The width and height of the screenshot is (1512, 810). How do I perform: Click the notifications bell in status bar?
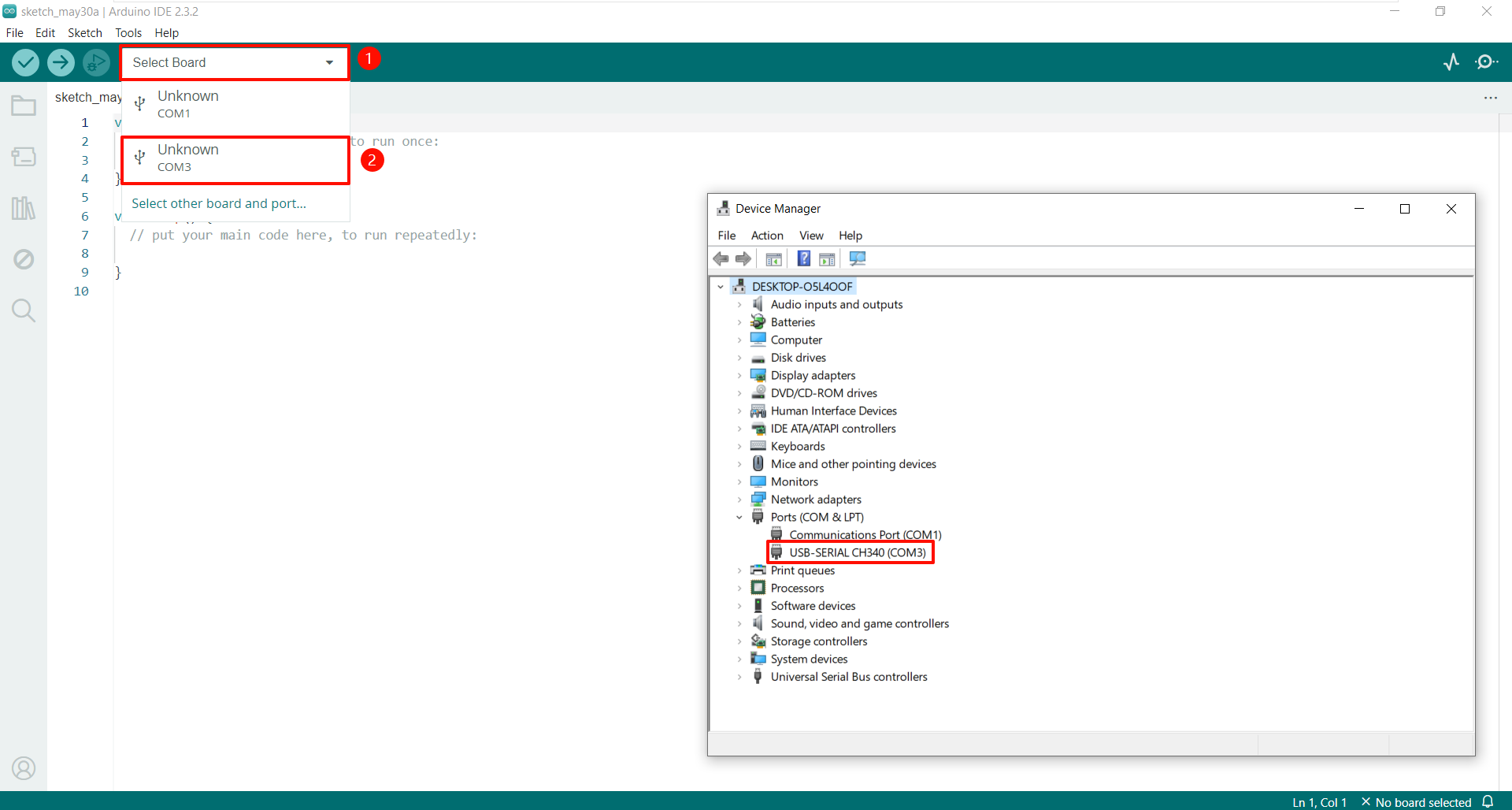(x=1488, y=801)
